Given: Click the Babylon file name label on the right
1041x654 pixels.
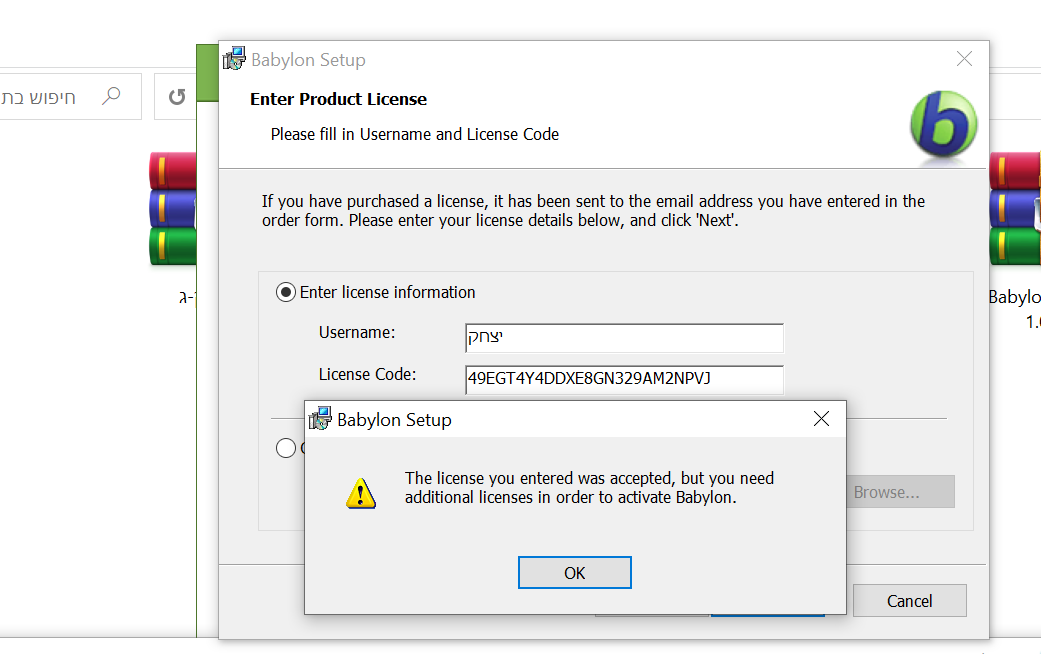Looking at the screenshot, I should [x=1014, y=297].
